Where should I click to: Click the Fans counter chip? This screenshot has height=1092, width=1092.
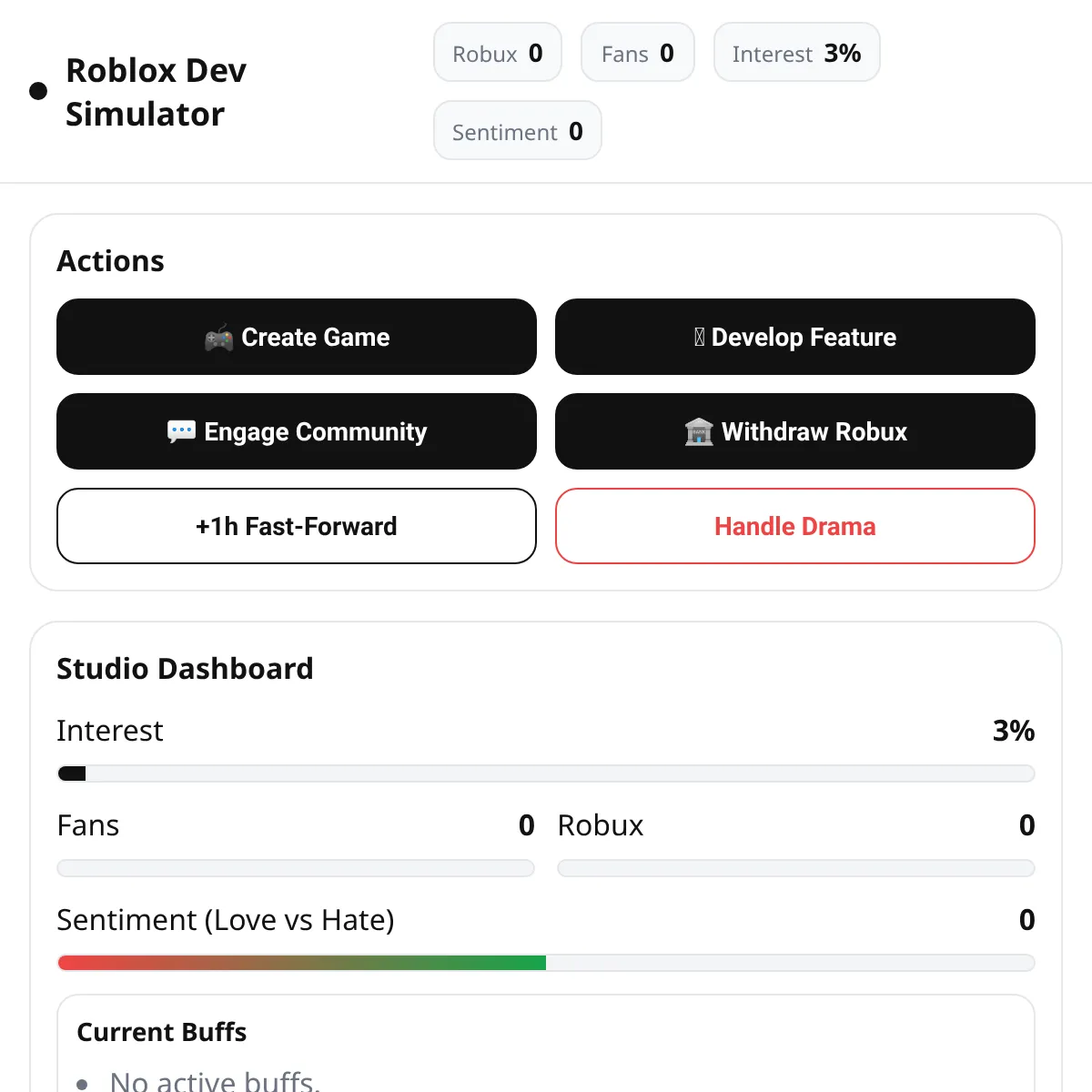pyautogui.click(x=637, y=53)
